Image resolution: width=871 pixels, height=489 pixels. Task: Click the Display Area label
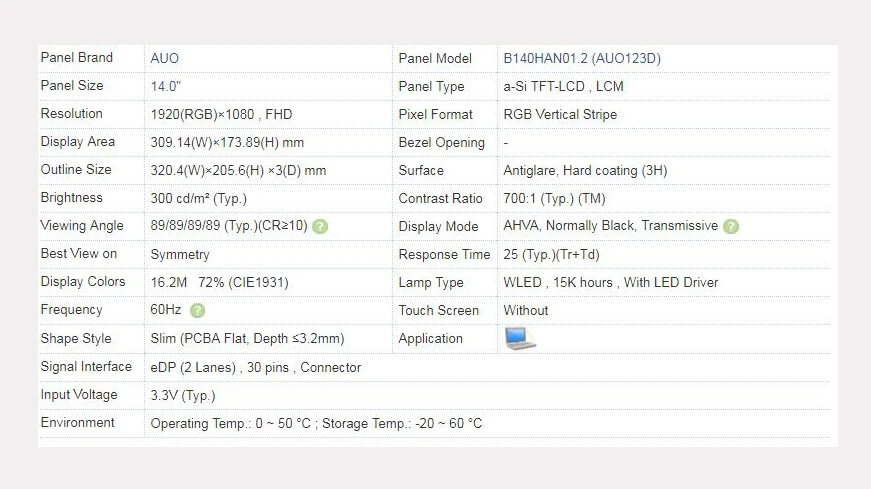click(78, 142)
